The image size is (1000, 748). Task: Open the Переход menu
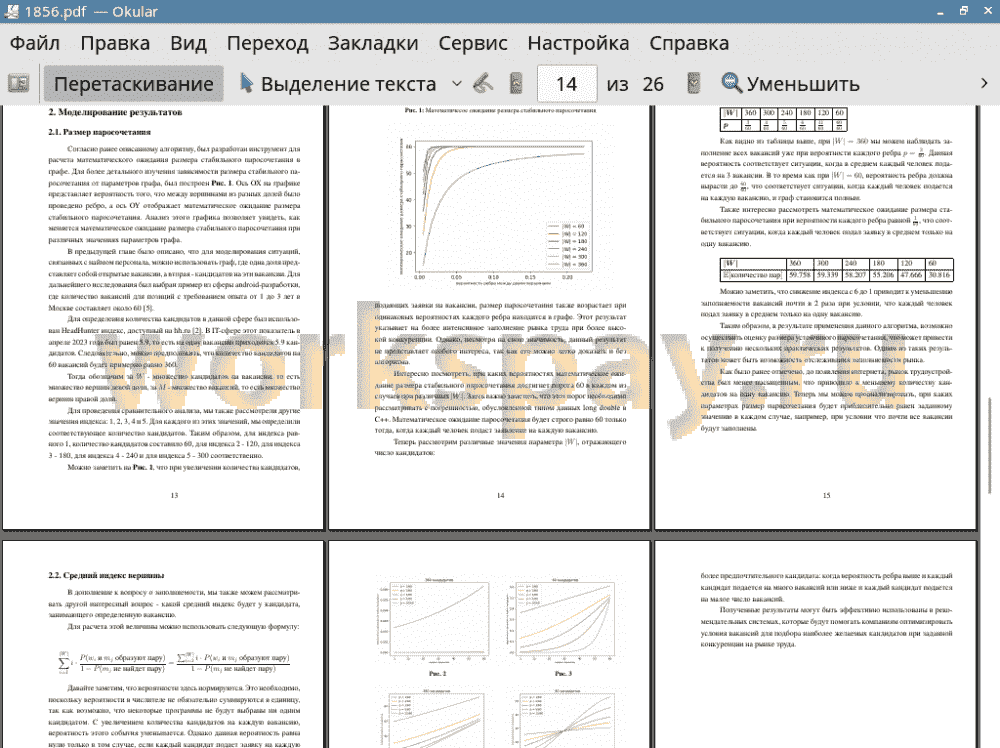267,43
